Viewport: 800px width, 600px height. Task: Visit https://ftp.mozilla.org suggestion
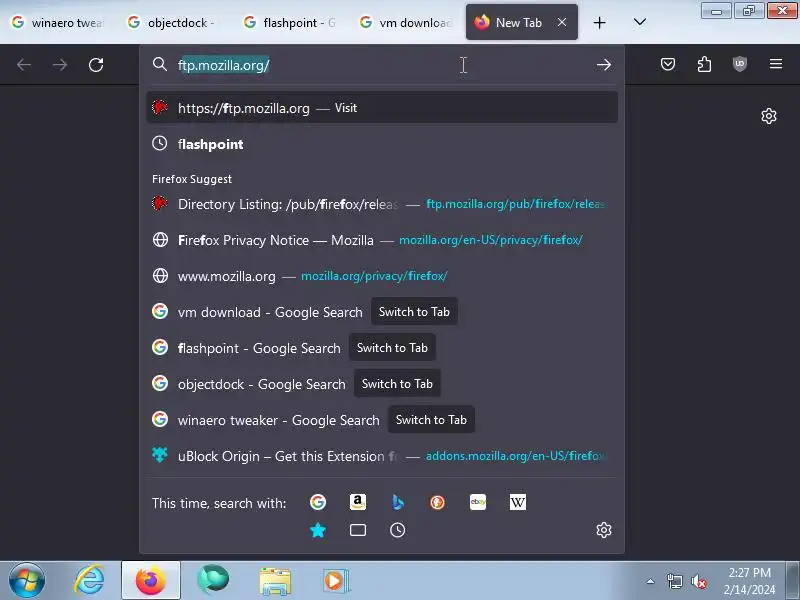pyautogui.click(x=382, y=108)
